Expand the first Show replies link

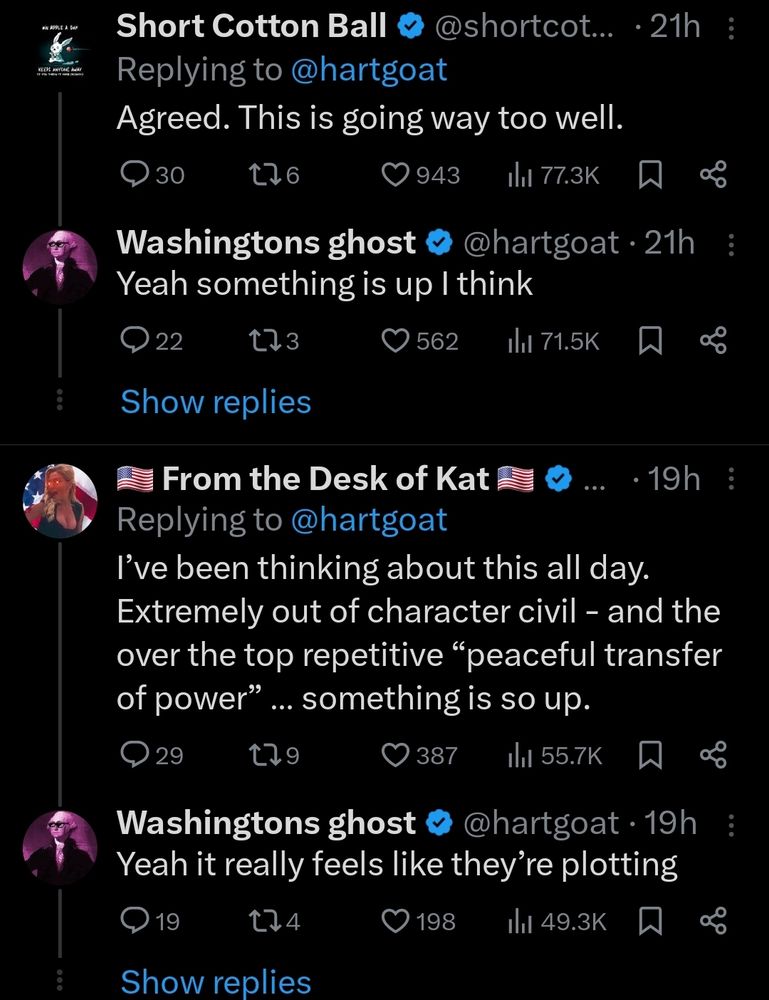(x=216, y=402)
